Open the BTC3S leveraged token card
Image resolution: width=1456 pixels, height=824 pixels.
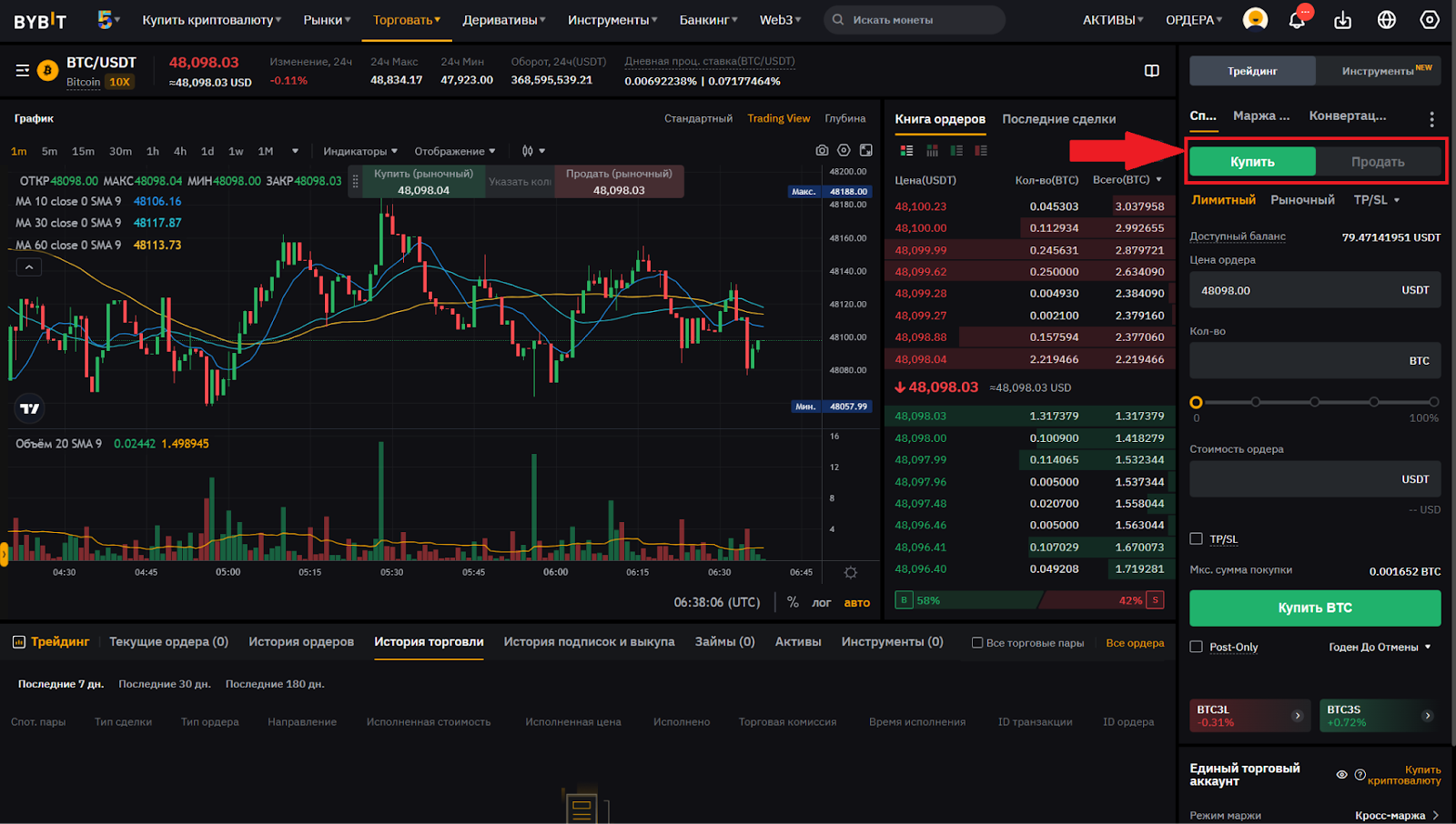(x=1380, y=716)
